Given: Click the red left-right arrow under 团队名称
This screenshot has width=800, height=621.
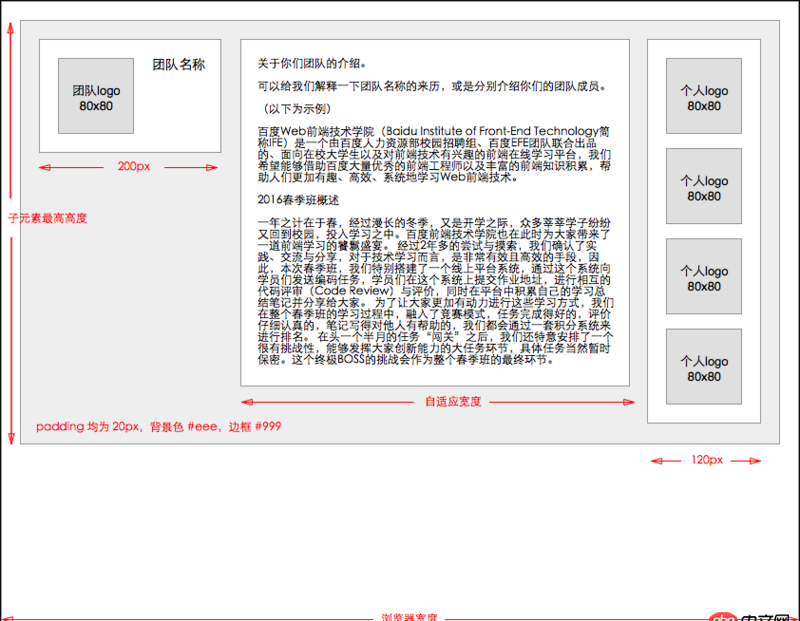Looking at the screenshot, I should pos(130,167).
